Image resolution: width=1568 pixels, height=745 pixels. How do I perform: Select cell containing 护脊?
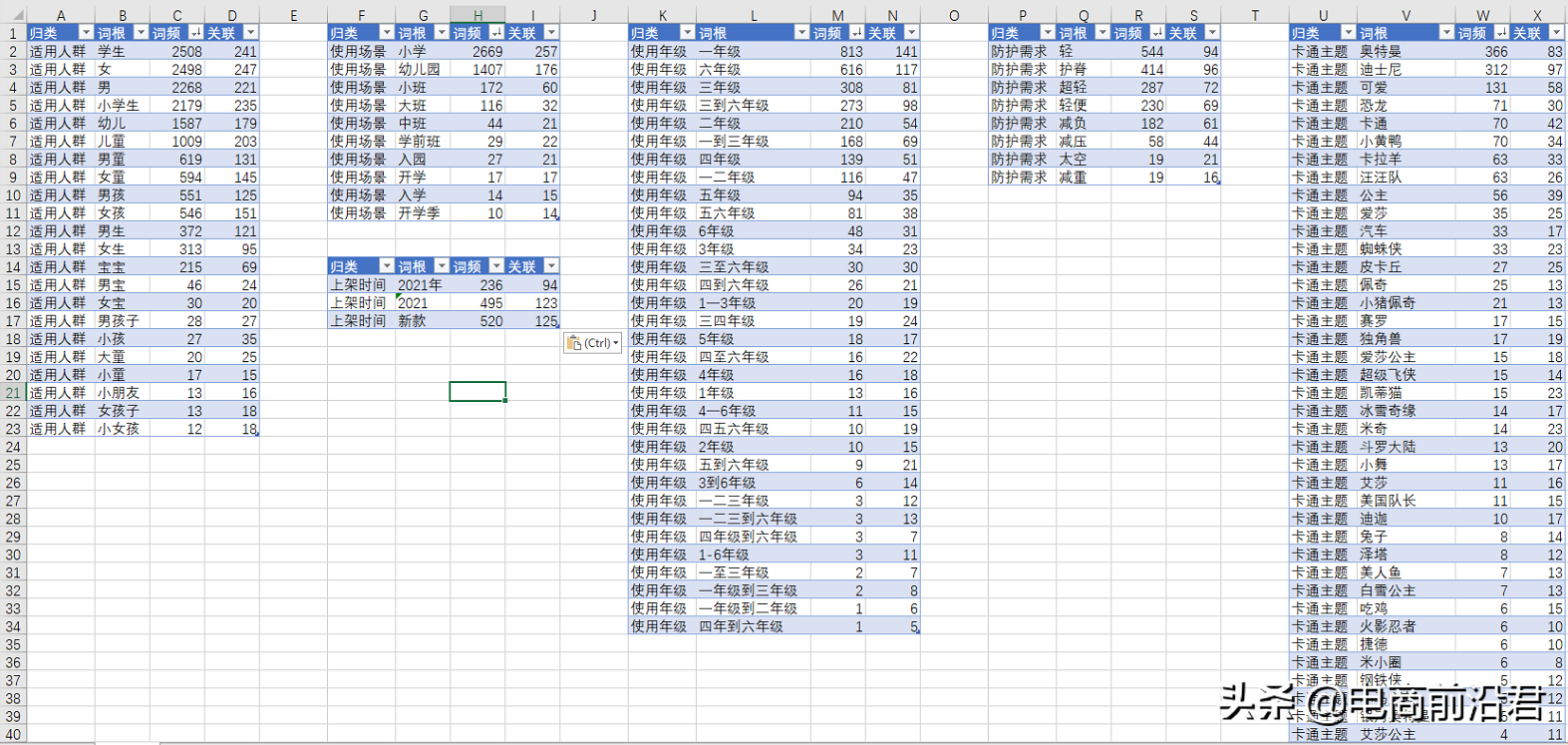[1084, 69]
